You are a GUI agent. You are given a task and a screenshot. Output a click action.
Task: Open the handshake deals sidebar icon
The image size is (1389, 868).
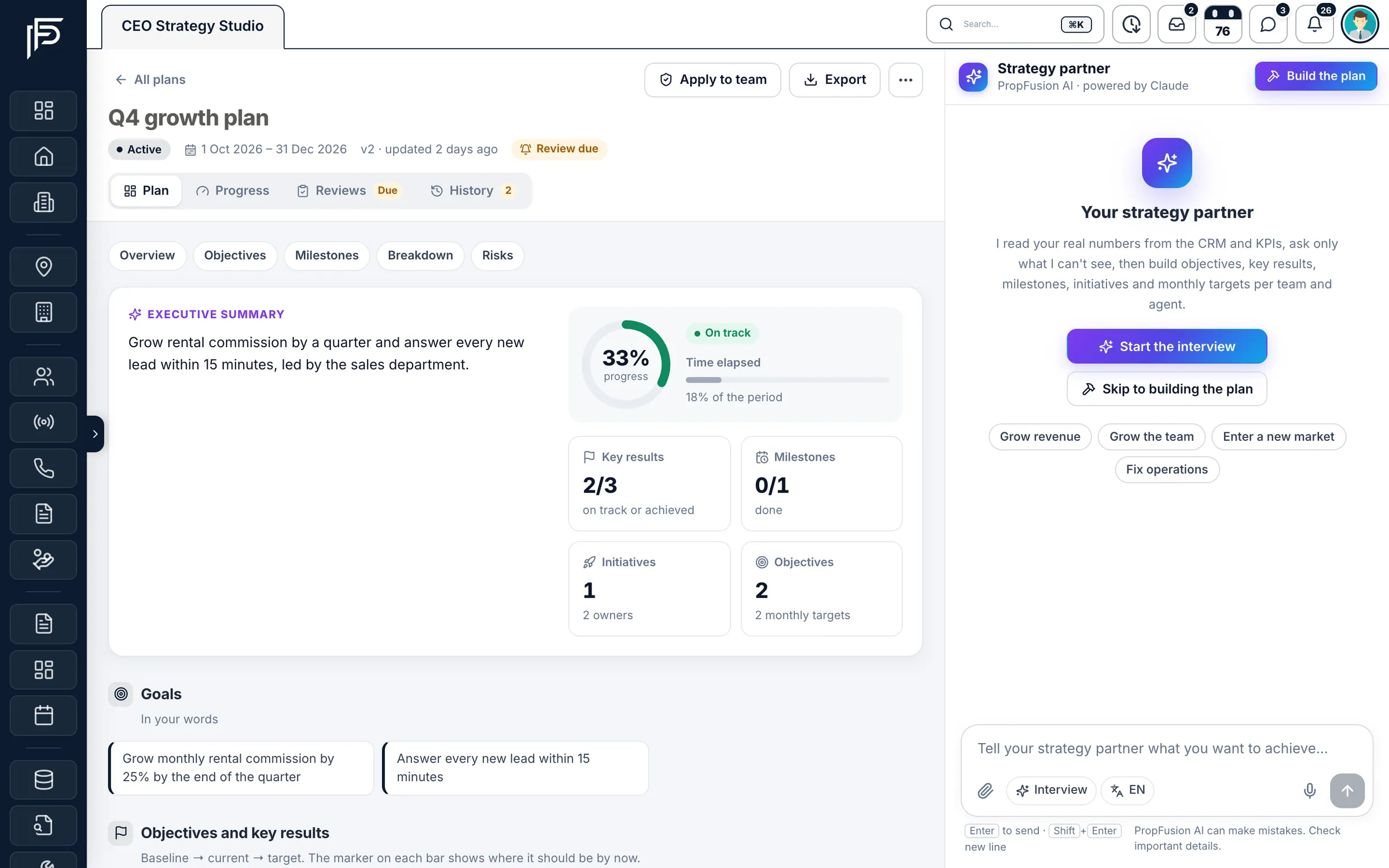click(x=43, y=560)
